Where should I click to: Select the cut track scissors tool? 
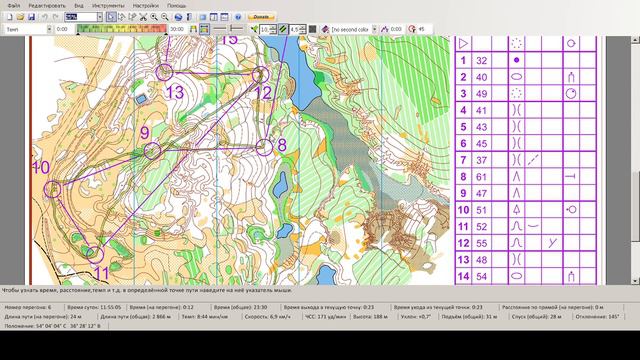[143, 17]
